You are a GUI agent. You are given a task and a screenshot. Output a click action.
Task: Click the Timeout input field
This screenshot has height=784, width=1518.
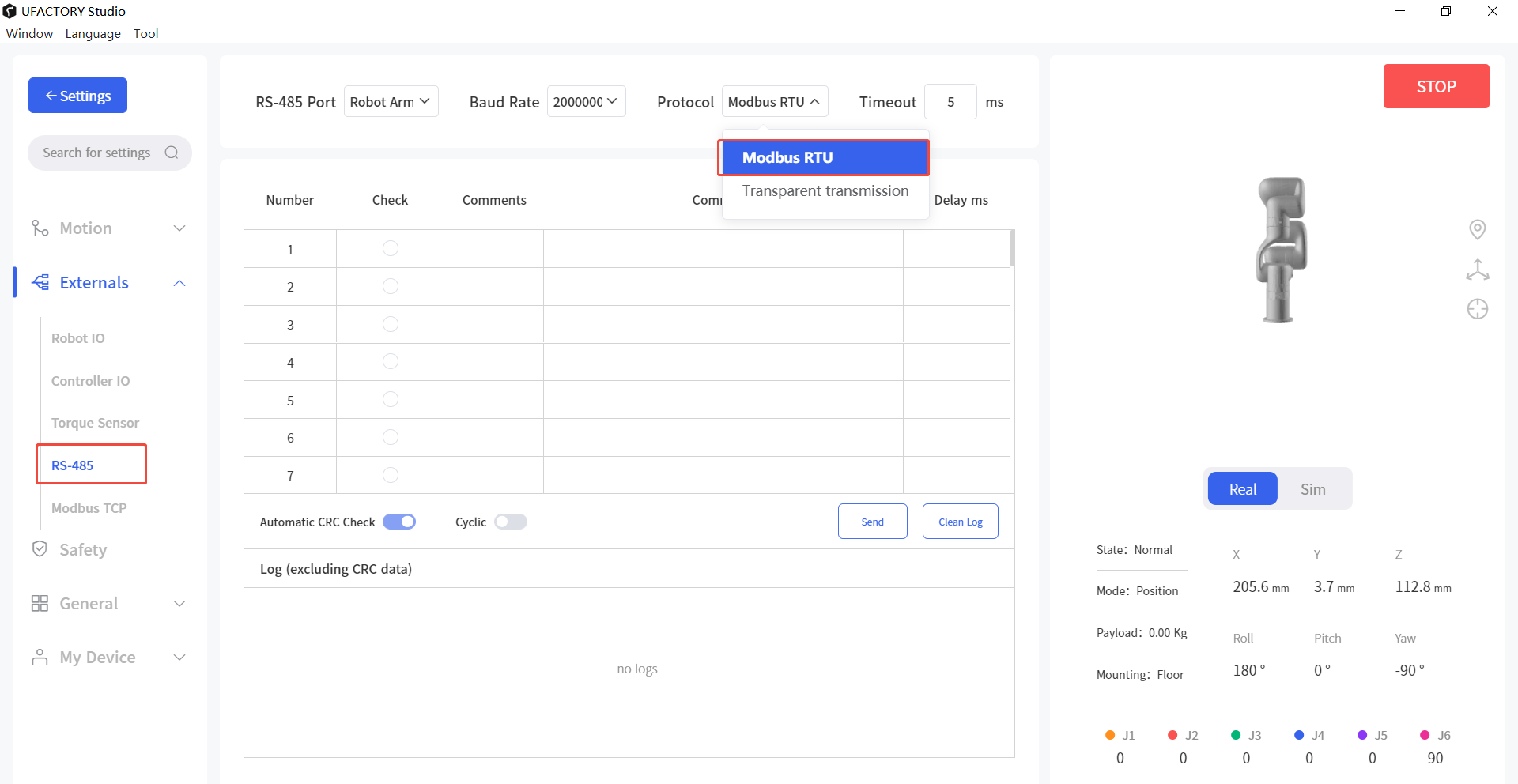pos(950,102)
